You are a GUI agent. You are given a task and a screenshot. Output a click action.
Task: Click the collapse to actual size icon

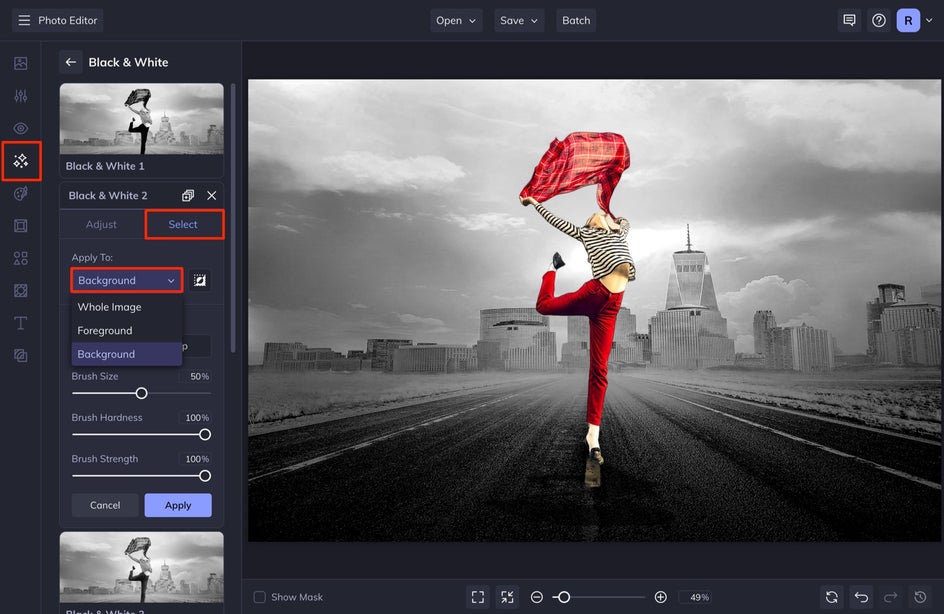508,597
